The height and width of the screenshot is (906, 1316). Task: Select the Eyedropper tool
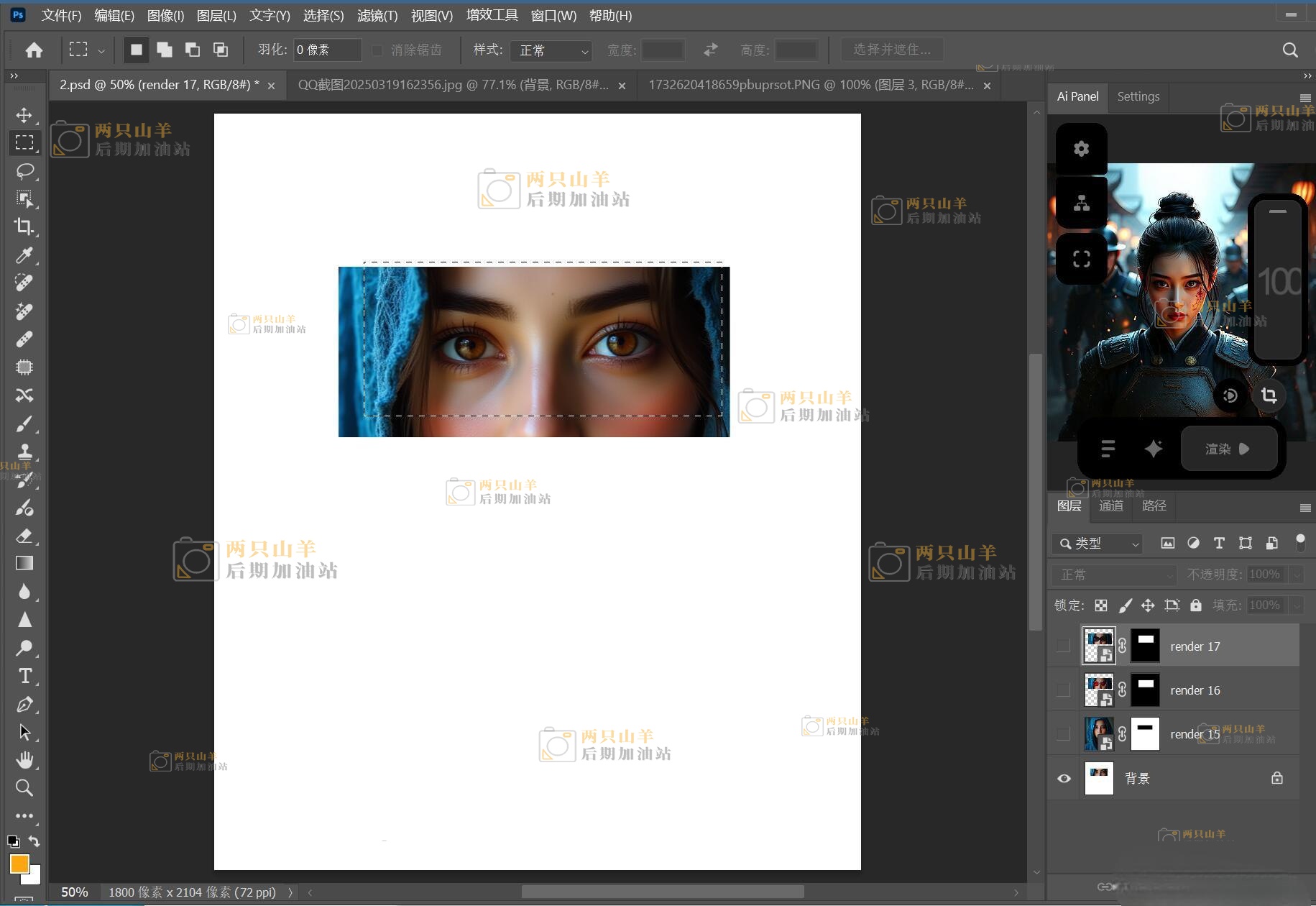[x=24, y=255]
